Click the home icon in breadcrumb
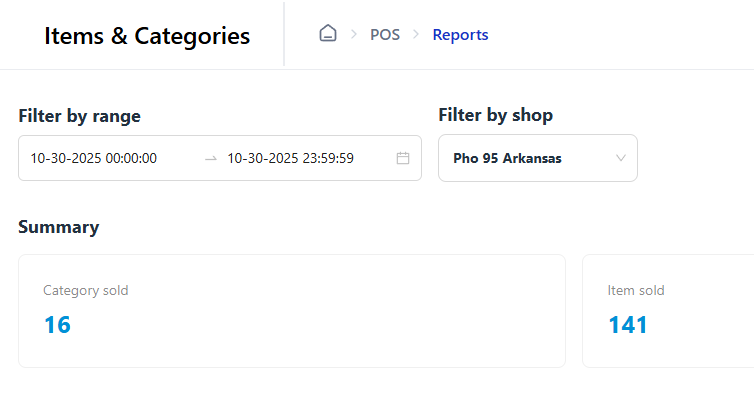The height and width of the screenshot is (406, 754). click(x=328, y=34)
